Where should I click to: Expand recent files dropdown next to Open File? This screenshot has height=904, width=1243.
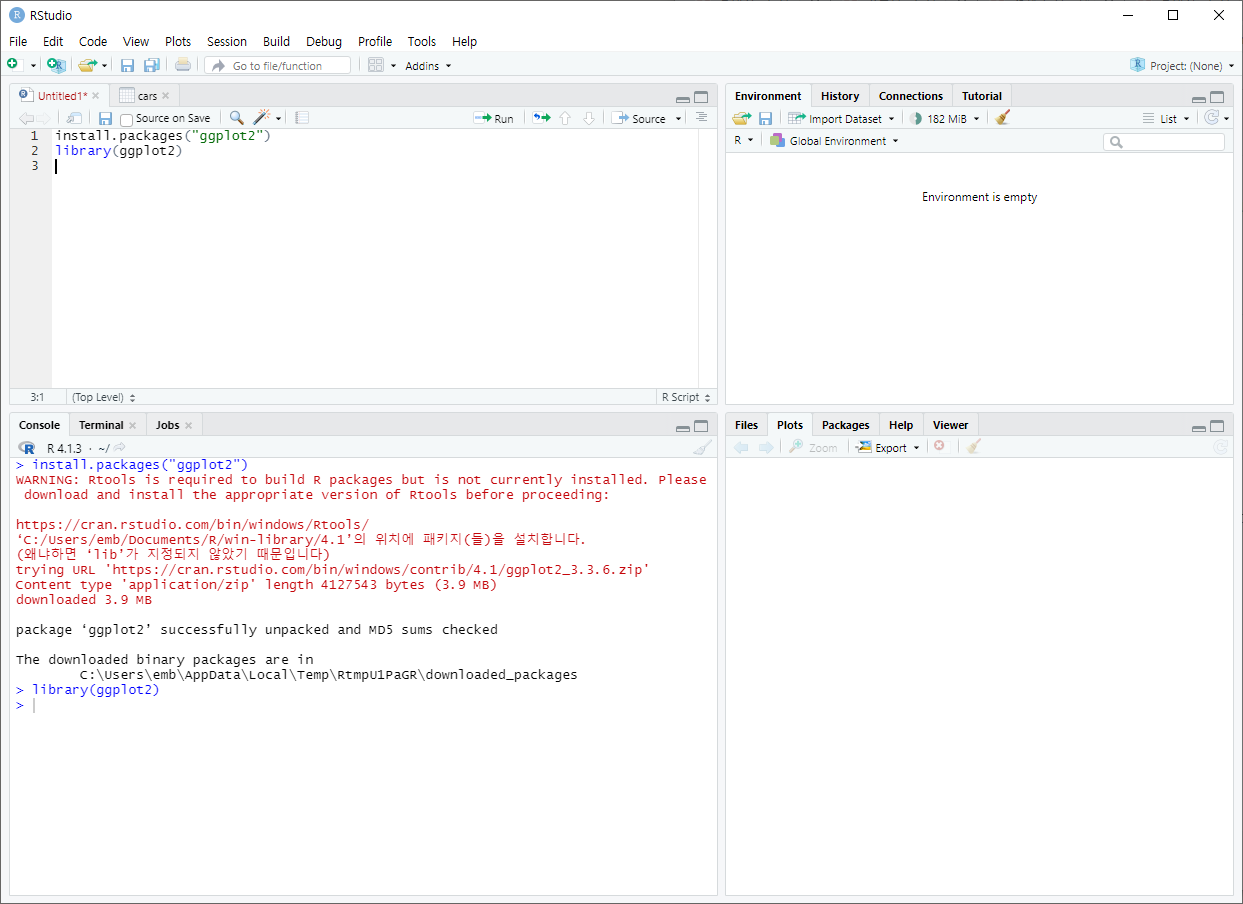104,66
